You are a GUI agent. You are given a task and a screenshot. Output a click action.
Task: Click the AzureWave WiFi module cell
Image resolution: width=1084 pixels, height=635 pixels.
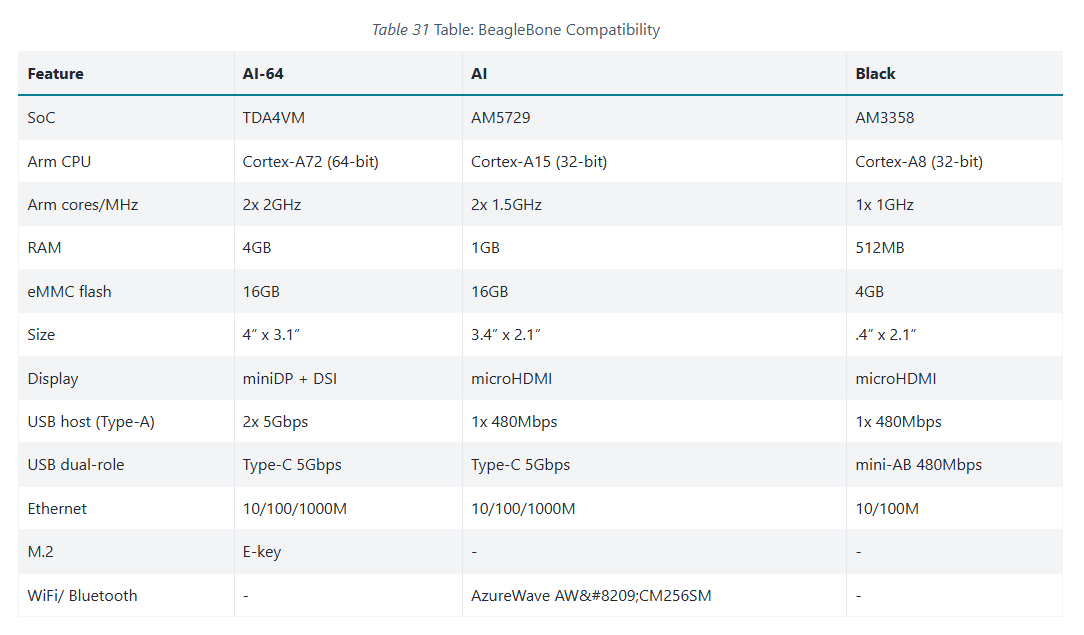(x=591, y=596)
